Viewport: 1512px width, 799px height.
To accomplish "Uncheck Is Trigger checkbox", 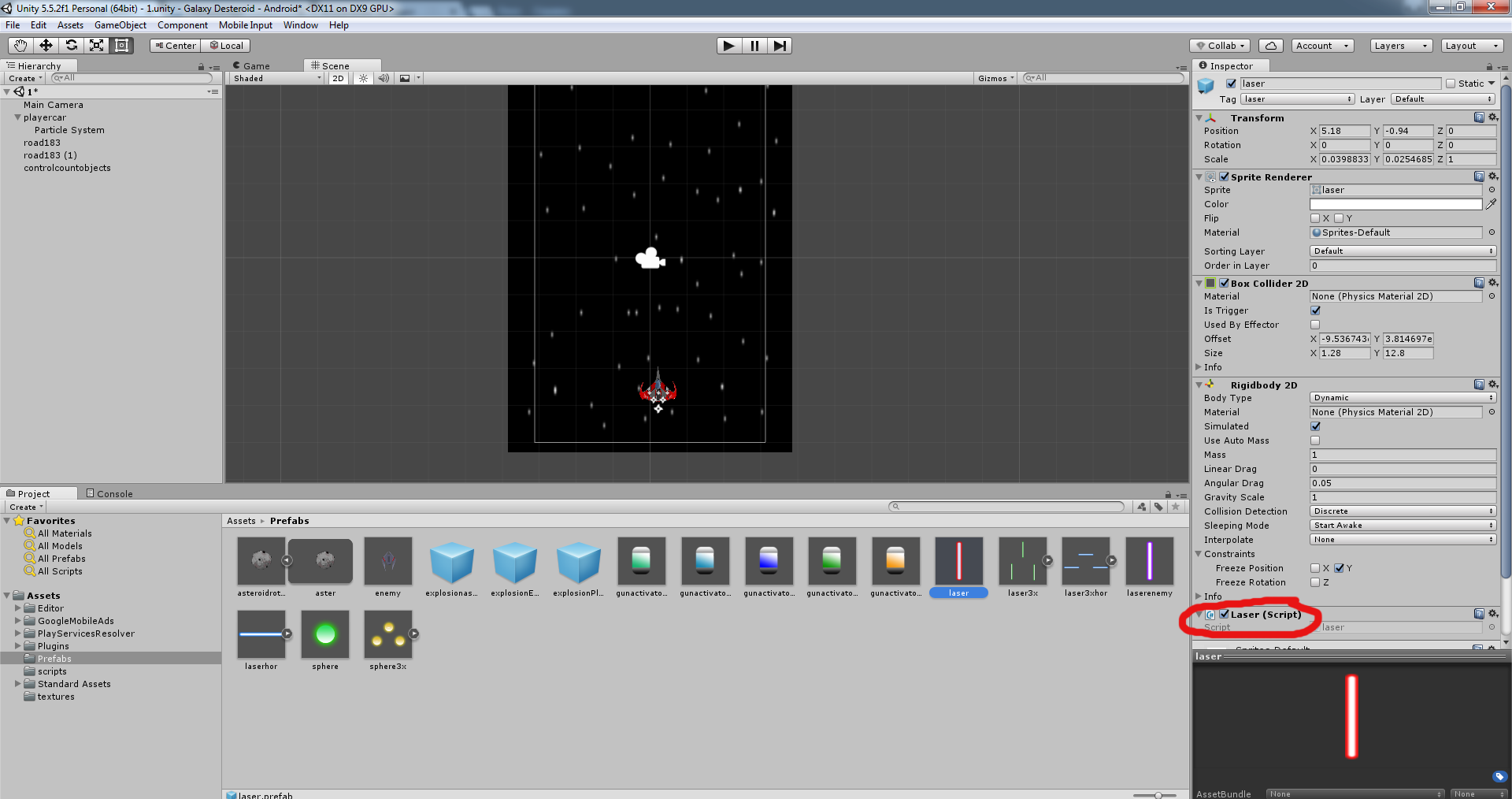I will click(1315, 310).
